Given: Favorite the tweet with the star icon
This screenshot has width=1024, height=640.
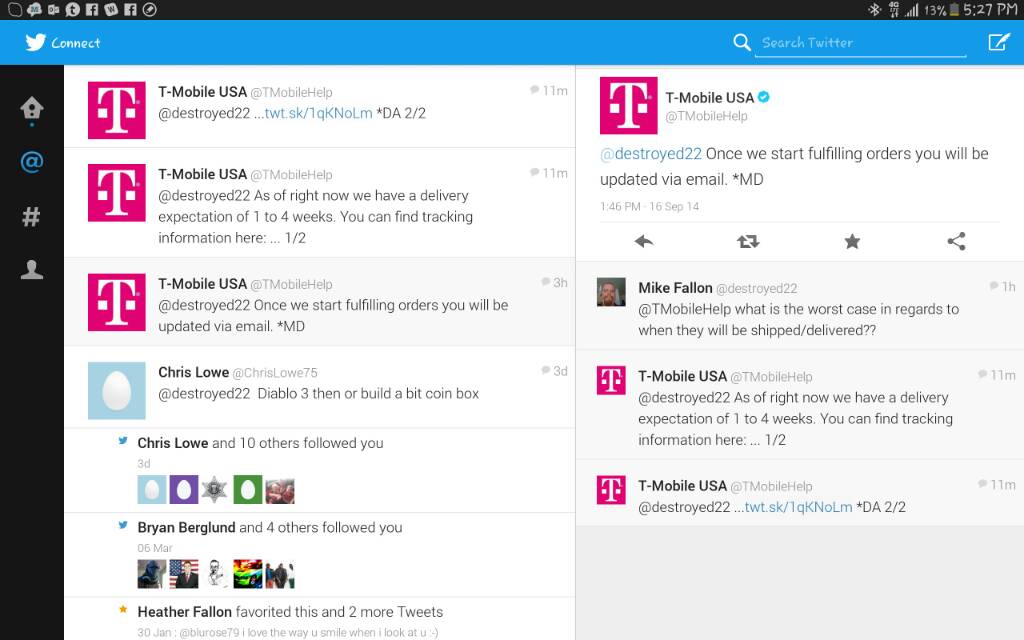Looking at the screenshot, I should [x=852, y=242].
